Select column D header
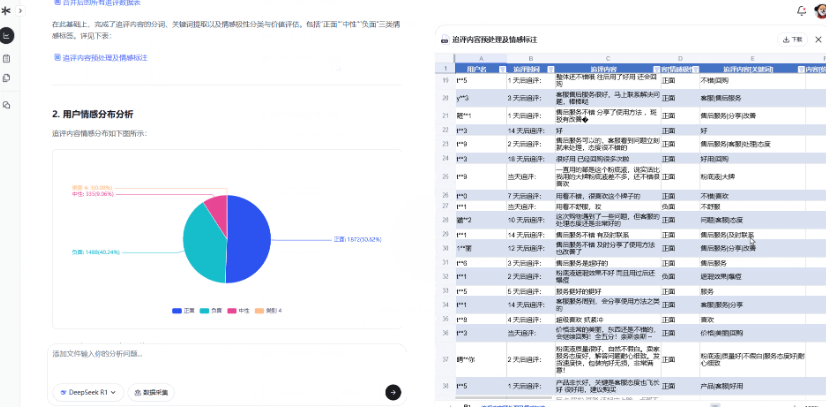 (x=680, y=59)
